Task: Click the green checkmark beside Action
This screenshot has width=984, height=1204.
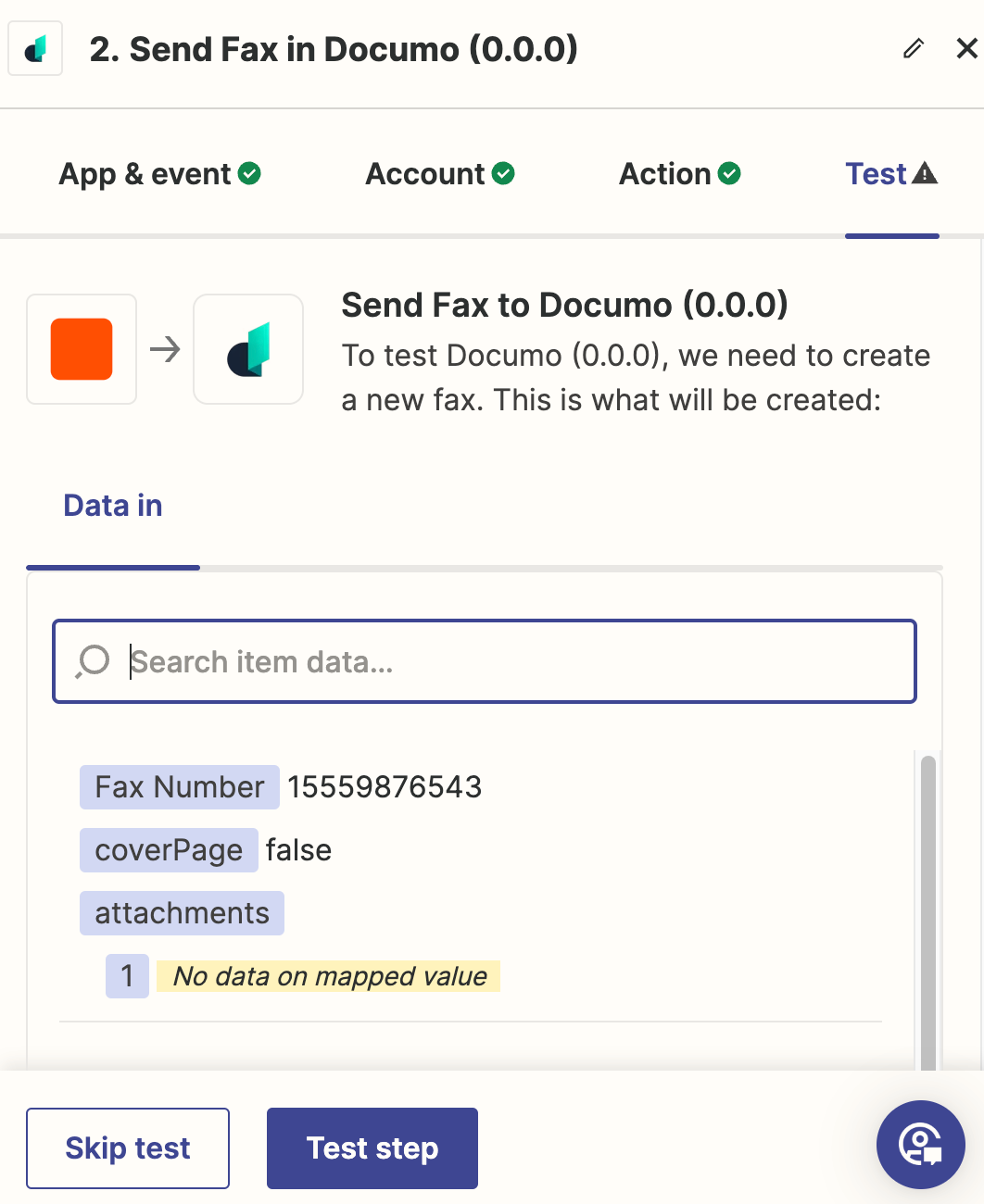Action: (730, 173)
